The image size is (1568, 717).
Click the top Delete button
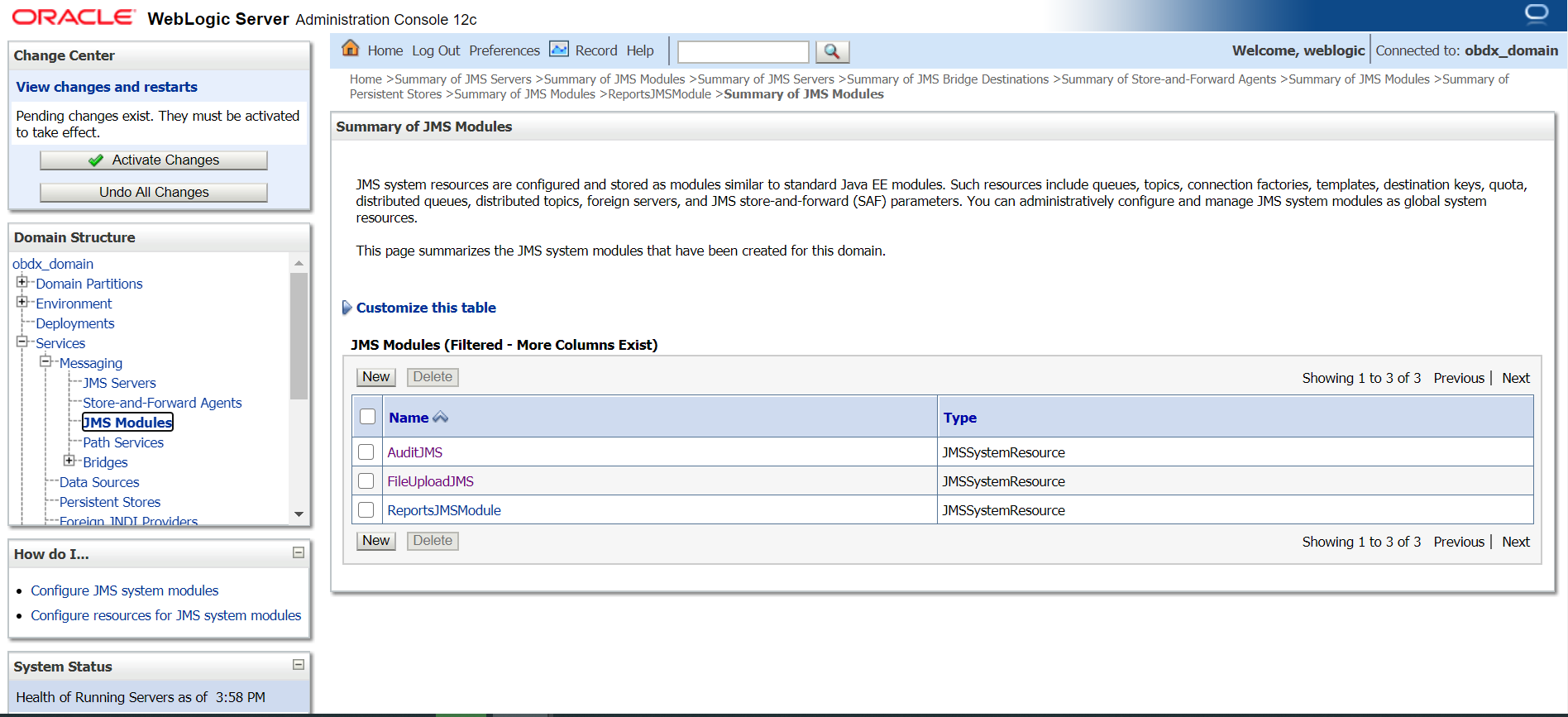[x=433, y=377]
